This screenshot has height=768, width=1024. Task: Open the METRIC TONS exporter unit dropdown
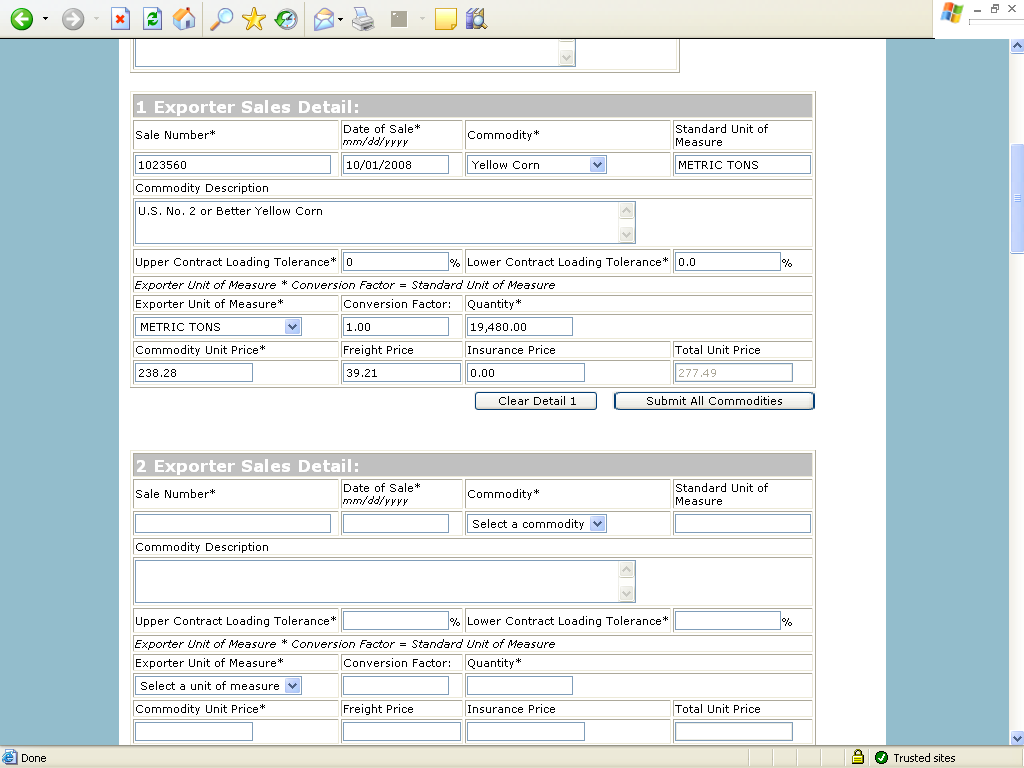click(292, 327)
